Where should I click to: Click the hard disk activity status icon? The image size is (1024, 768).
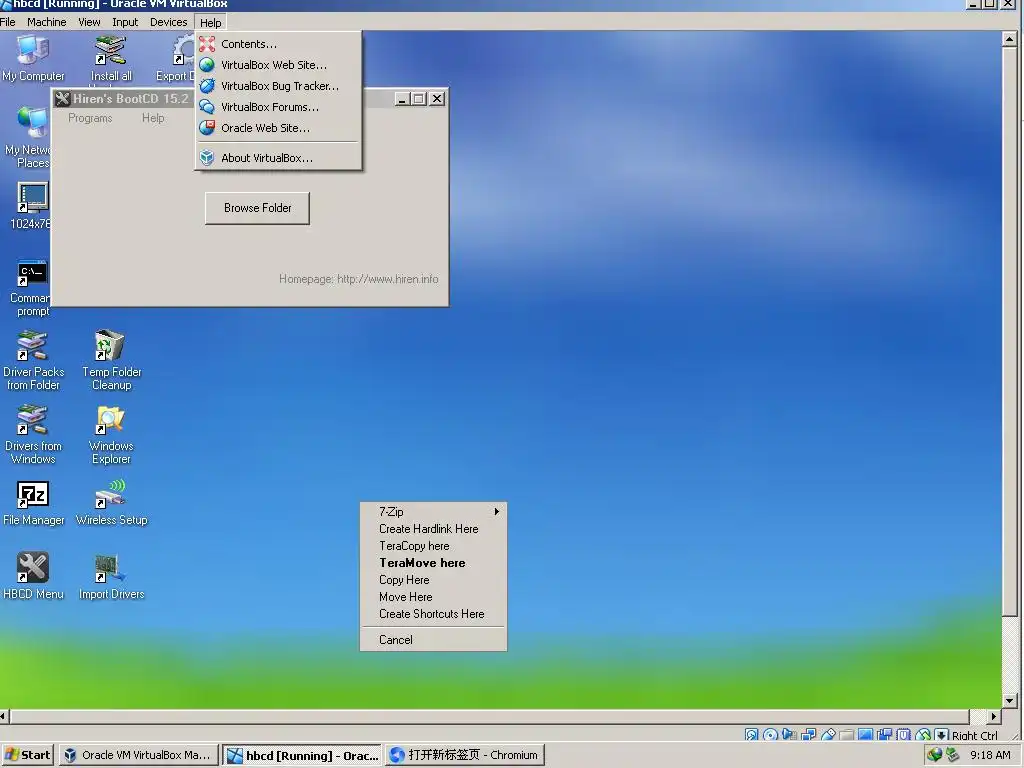click(752, 735)
